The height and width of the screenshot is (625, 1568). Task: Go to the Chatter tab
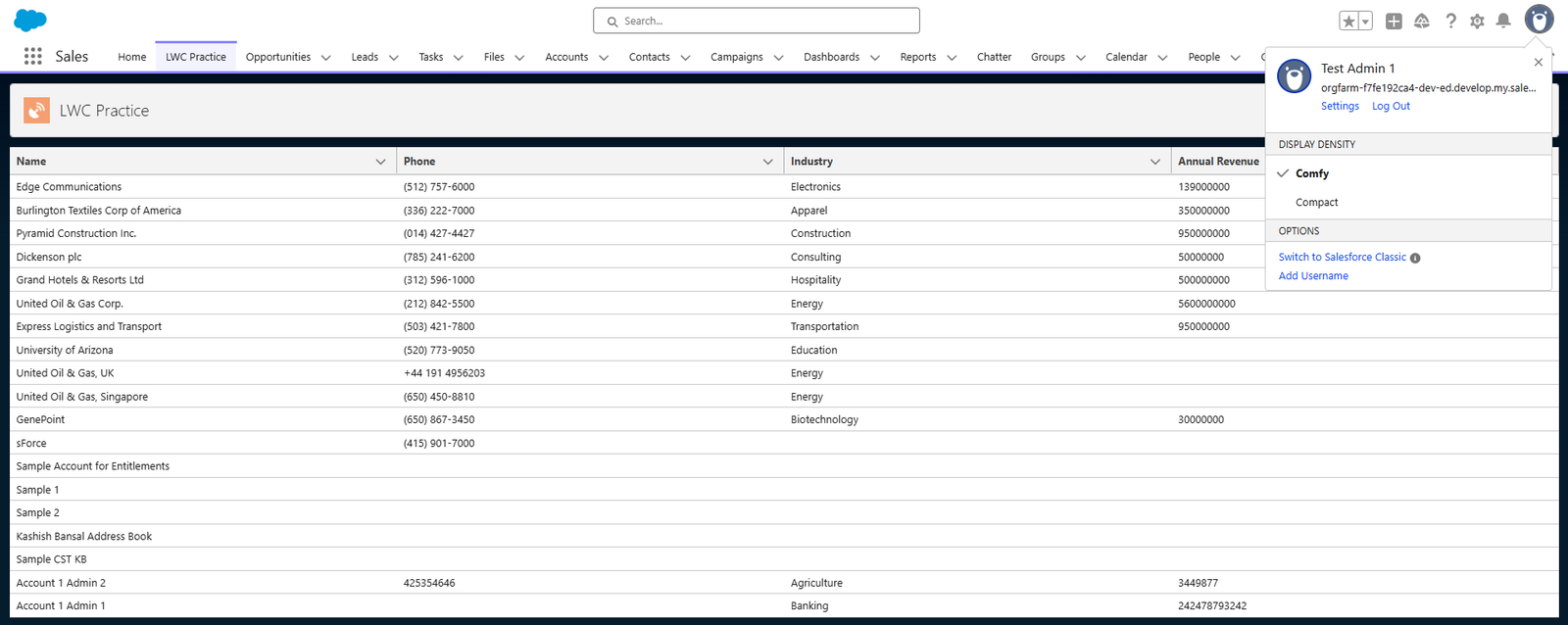click(x=994, y=57)
